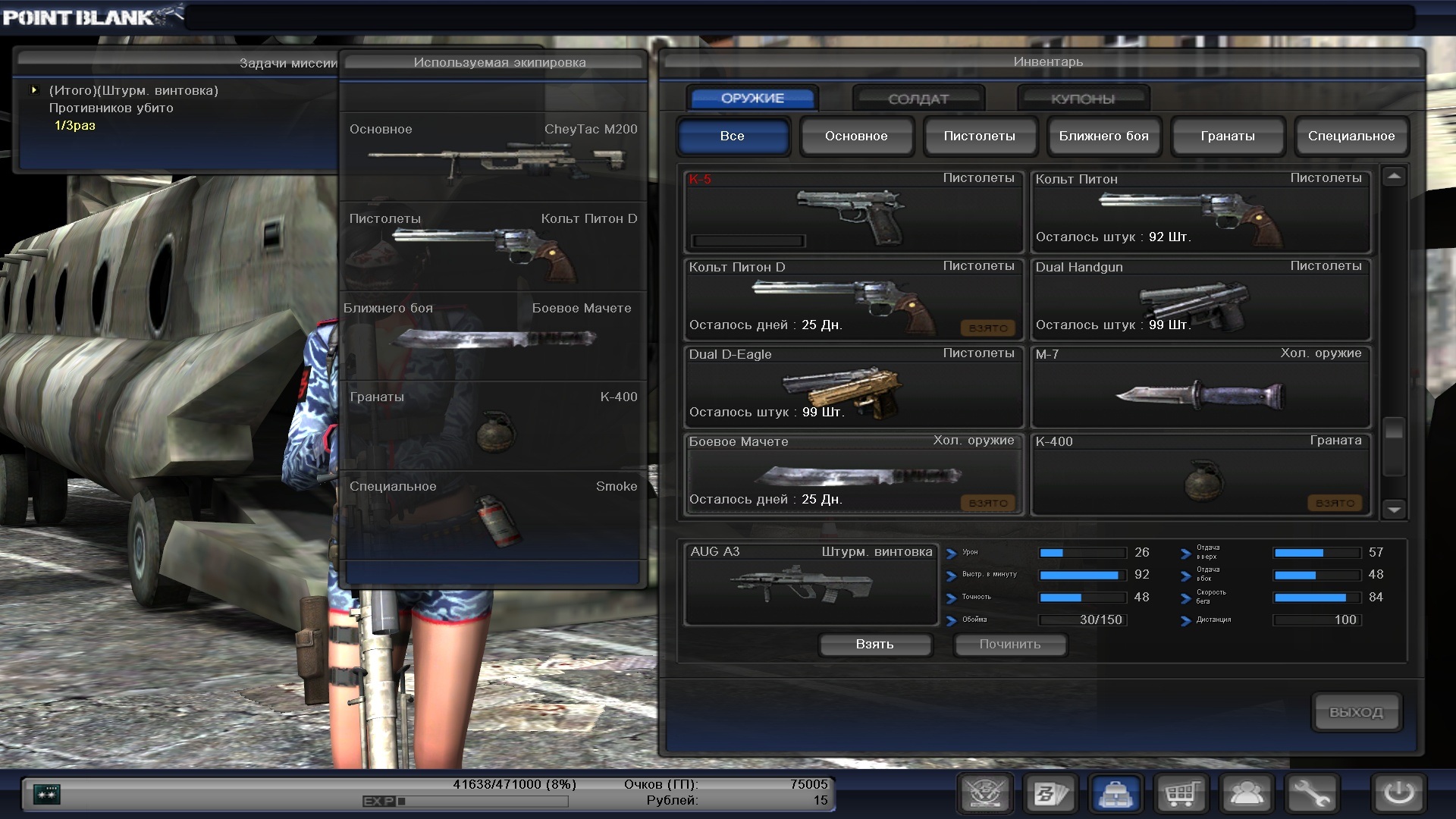Select the M-7 knife item
Image resolution: width=1456 pixels, height=819 pixels.
click(1201, 387)
